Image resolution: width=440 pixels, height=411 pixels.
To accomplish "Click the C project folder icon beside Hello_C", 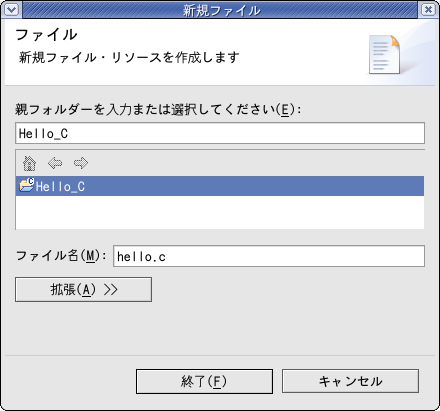I will 27,184.
